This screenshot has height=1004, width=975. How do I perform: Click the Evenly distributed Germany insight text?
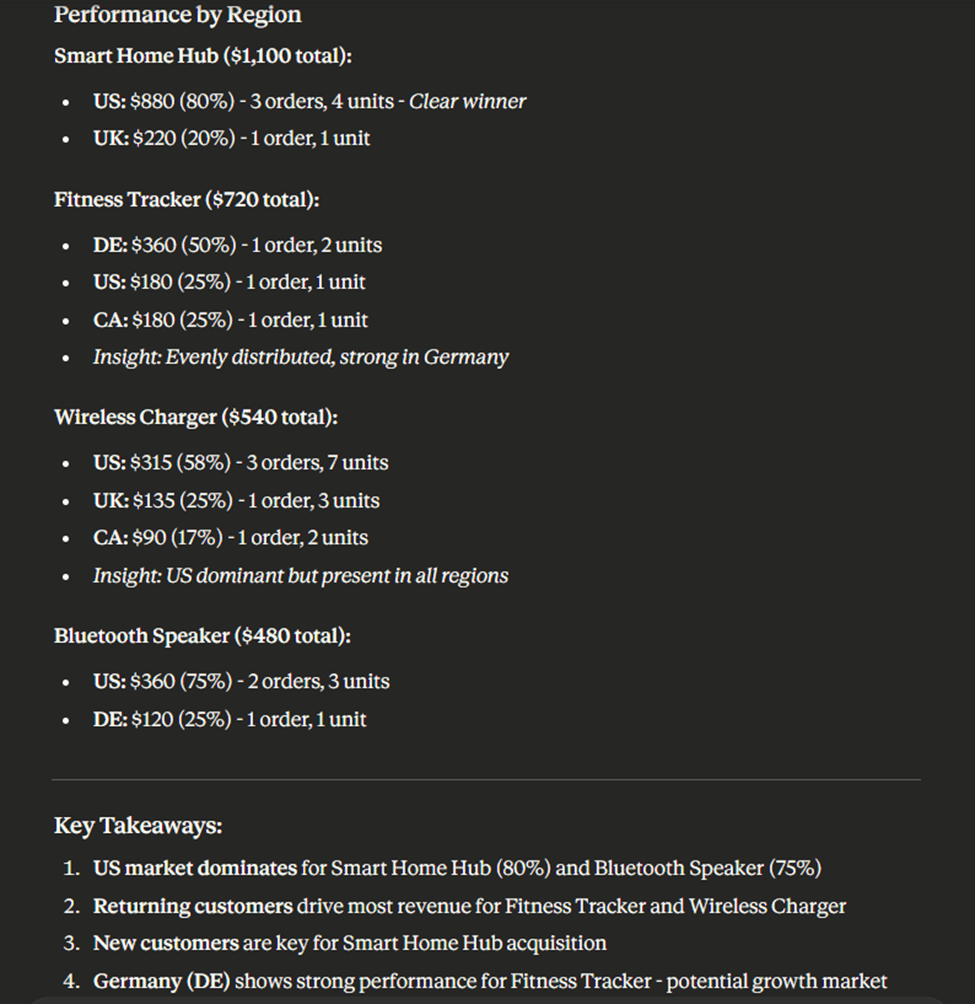click(x=301, y=357)
